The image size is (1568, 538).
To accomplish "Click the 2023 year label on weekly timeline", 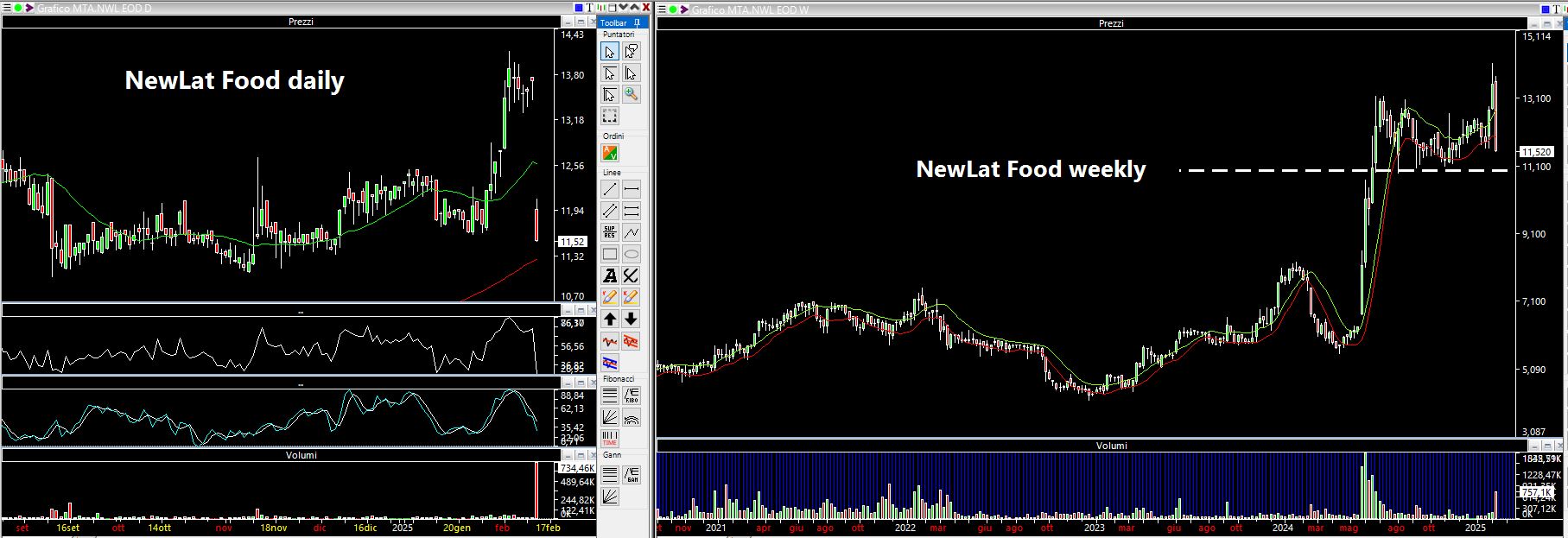I will [x=1094, y=528].
